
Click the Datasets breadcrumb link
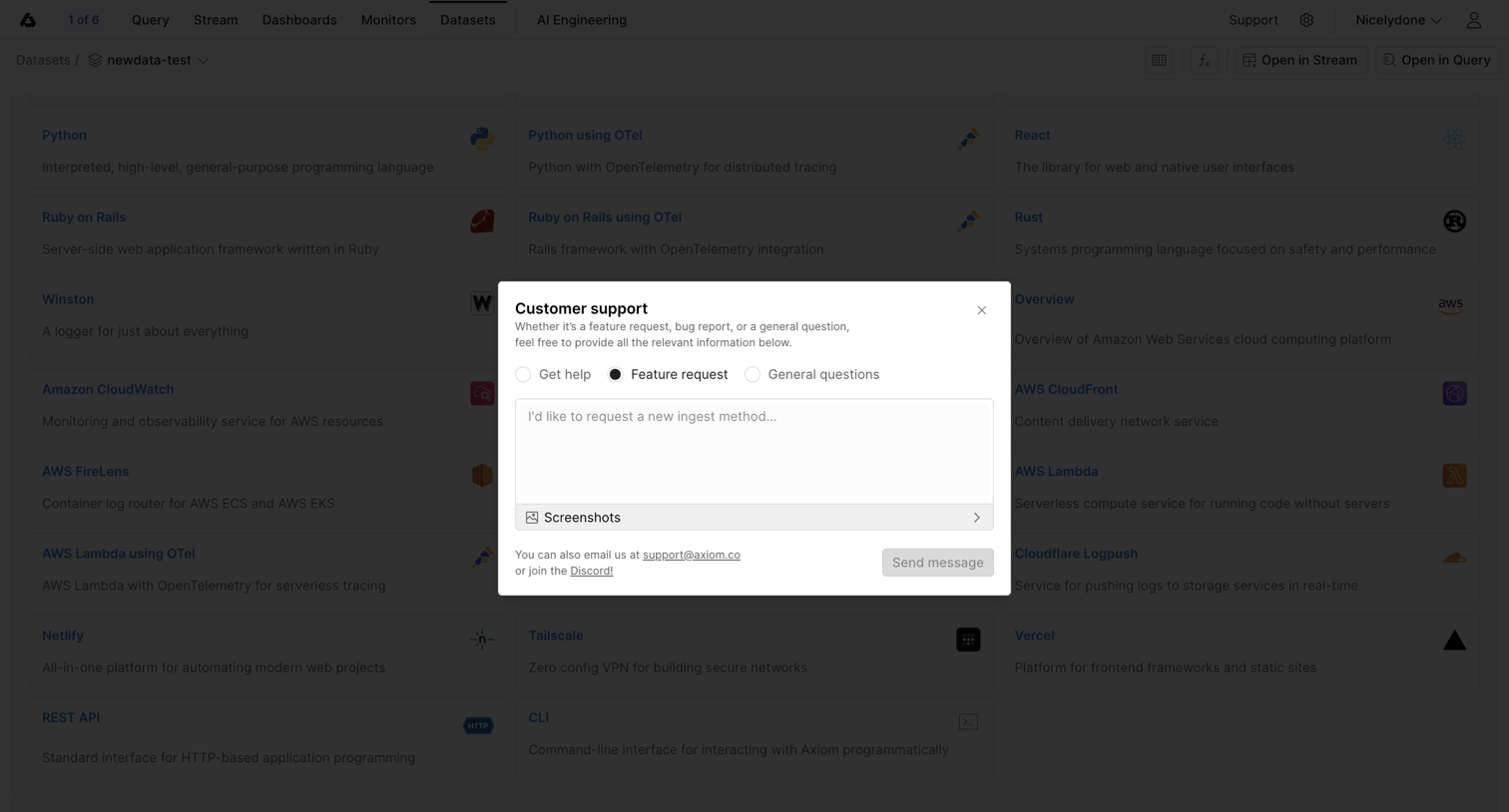point(43,60)
